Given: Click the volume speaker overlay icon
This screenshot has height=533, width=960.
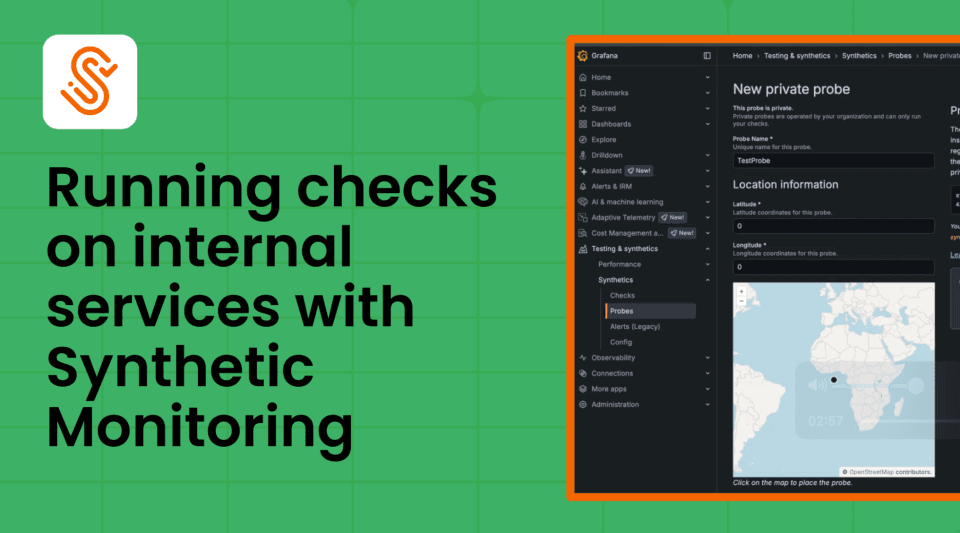Looking at the screenshot, I should coord(817,385).
